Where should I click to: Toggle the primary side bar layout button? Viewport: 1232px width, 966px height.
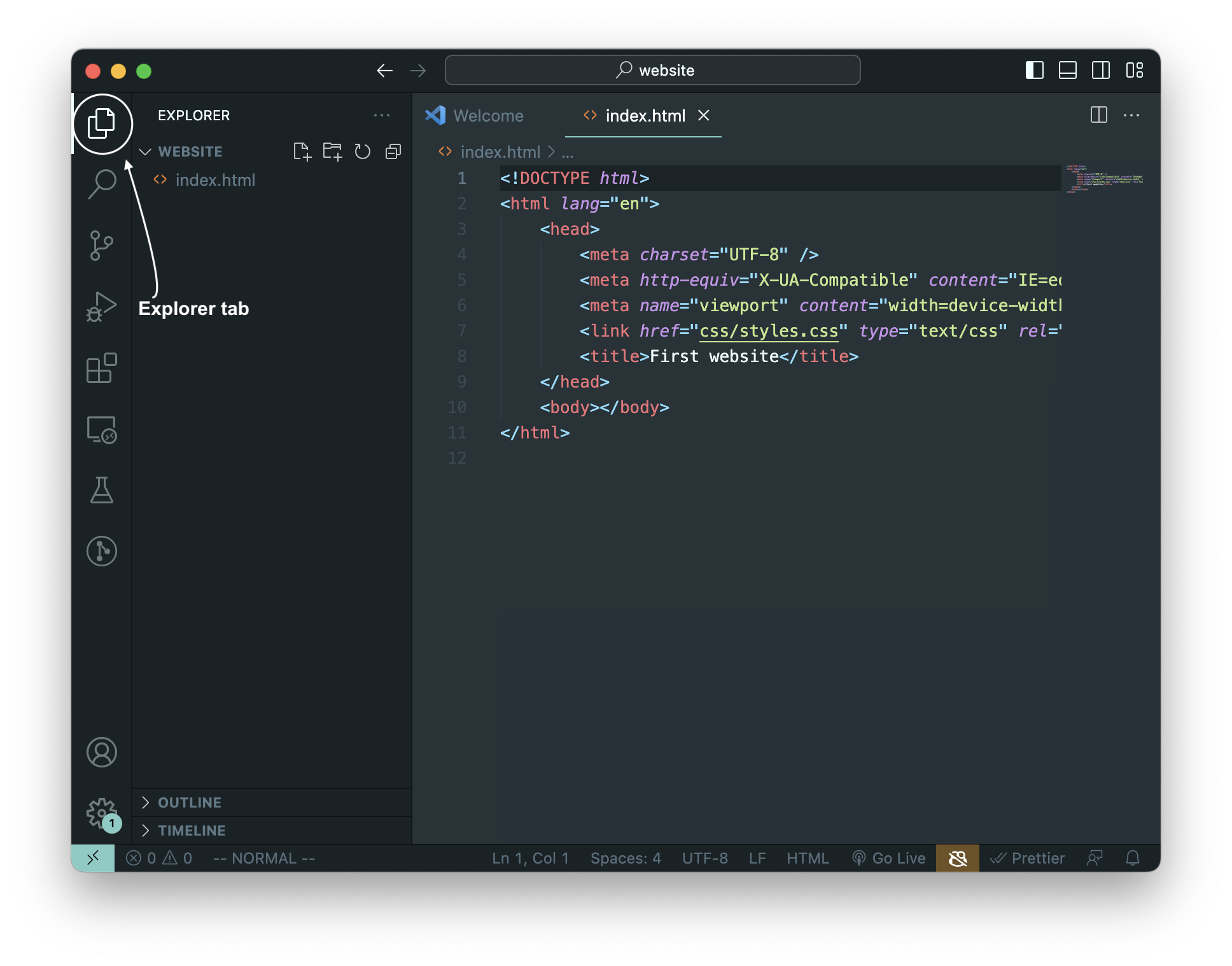1035,70
